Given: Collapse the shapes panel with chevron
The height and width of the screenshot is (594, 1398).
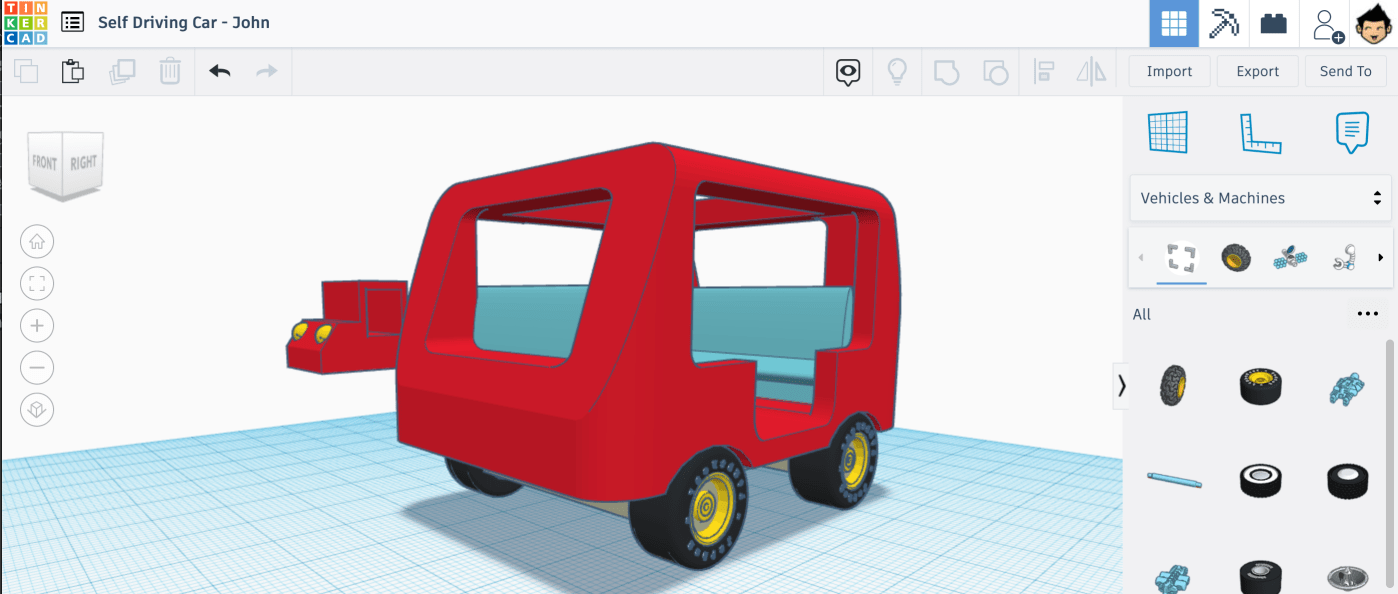Looking at the screenshot, I should click(x=1121, y=385).
